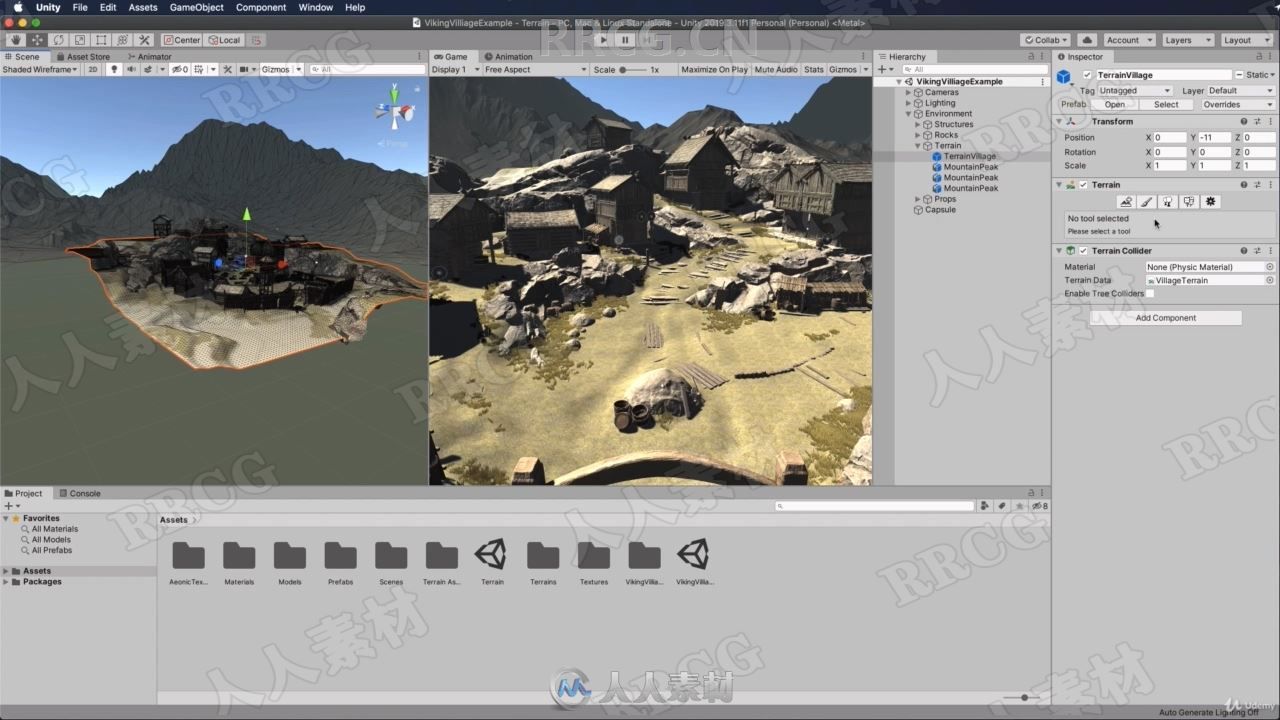Select the Paint Terrain brush tool
The height and width of the screenshot is (720, 1280).
1147,202
